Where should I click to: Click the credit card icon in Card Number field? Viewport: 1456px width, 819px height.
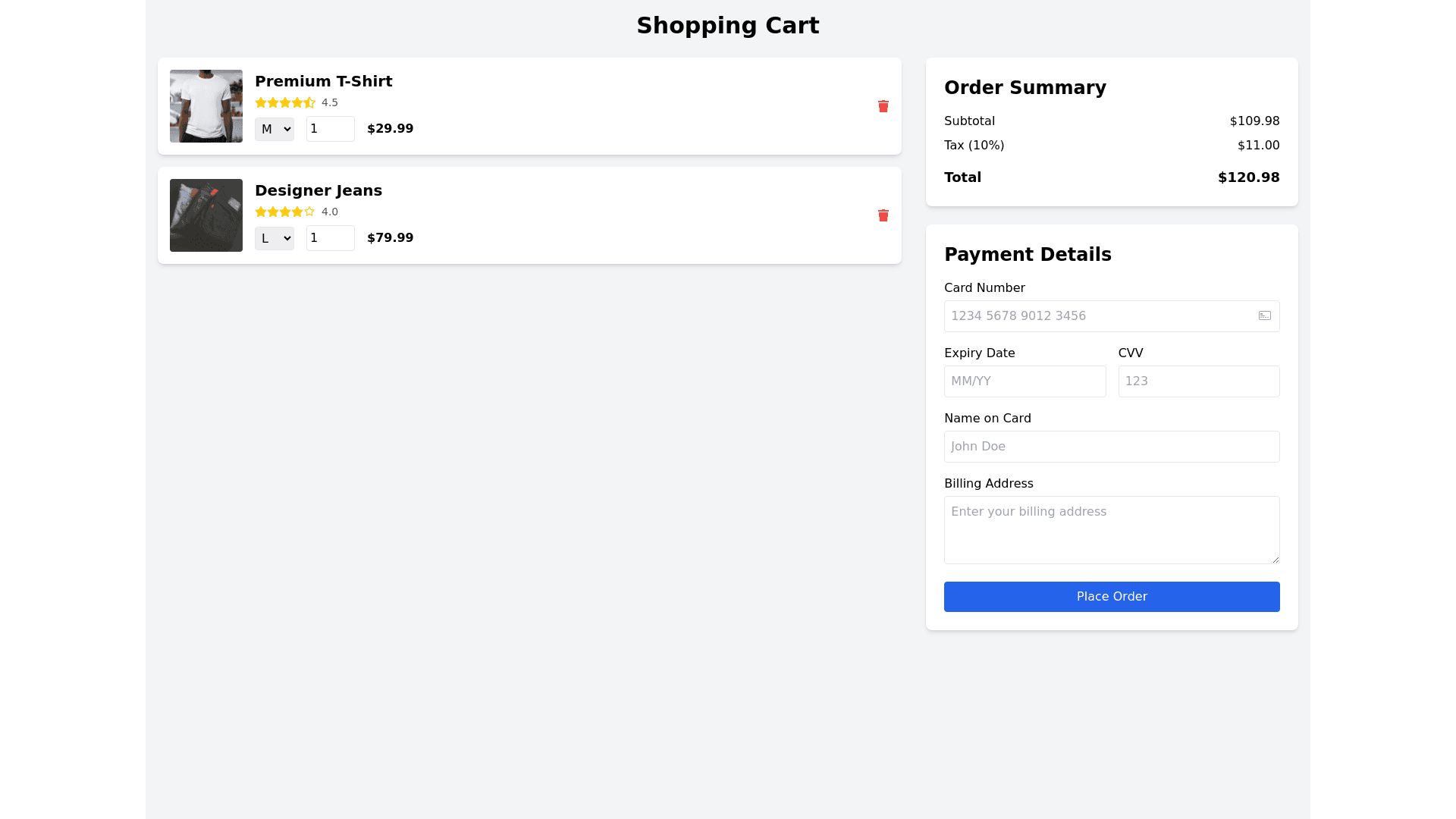point(1264,315)
